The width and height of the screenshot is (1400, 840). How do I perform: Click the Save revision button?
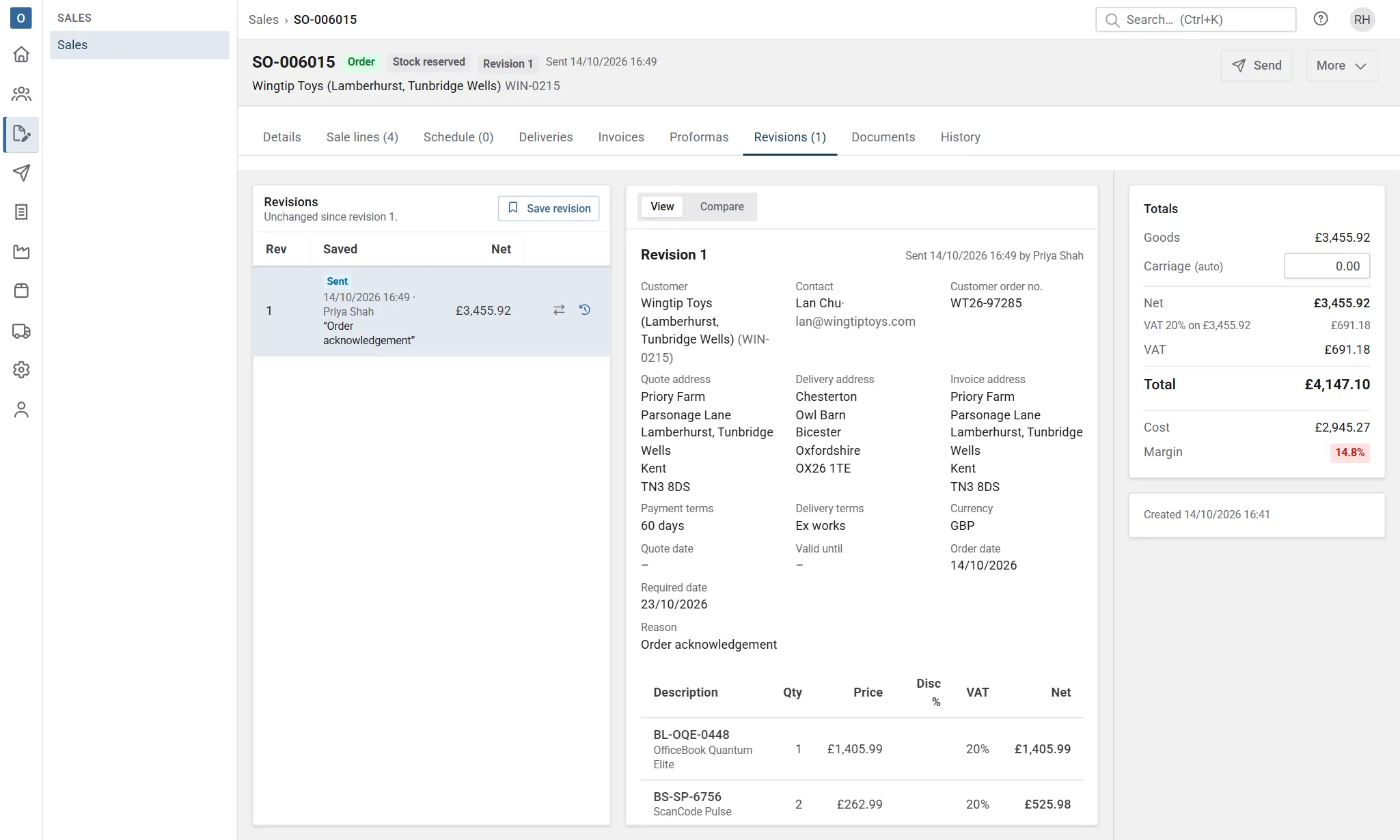pos(549,208)
